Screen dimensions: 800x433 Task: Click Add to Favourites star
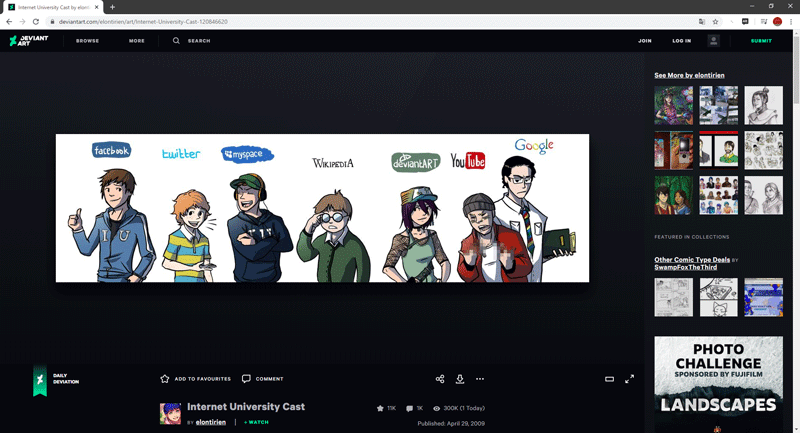tap(195, 379)
